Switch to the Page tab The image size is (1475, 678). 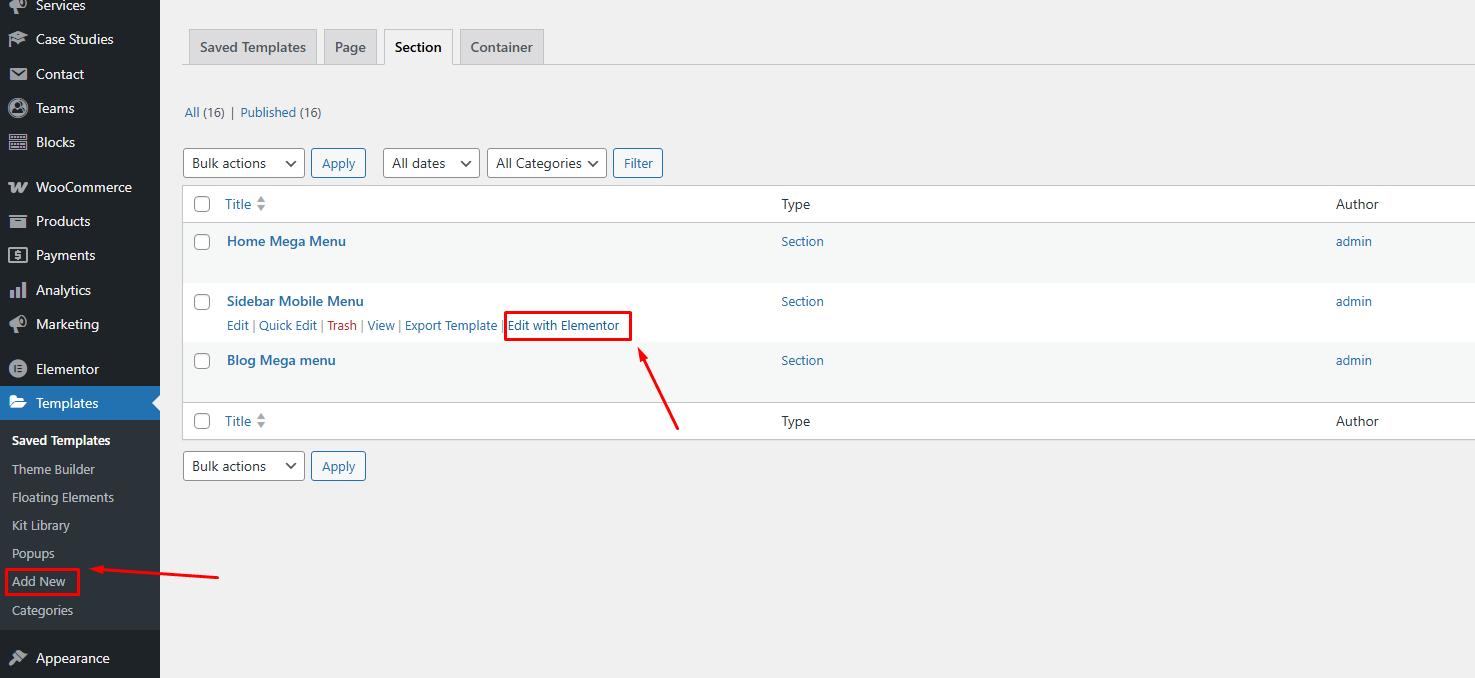(x=350, y=47)
